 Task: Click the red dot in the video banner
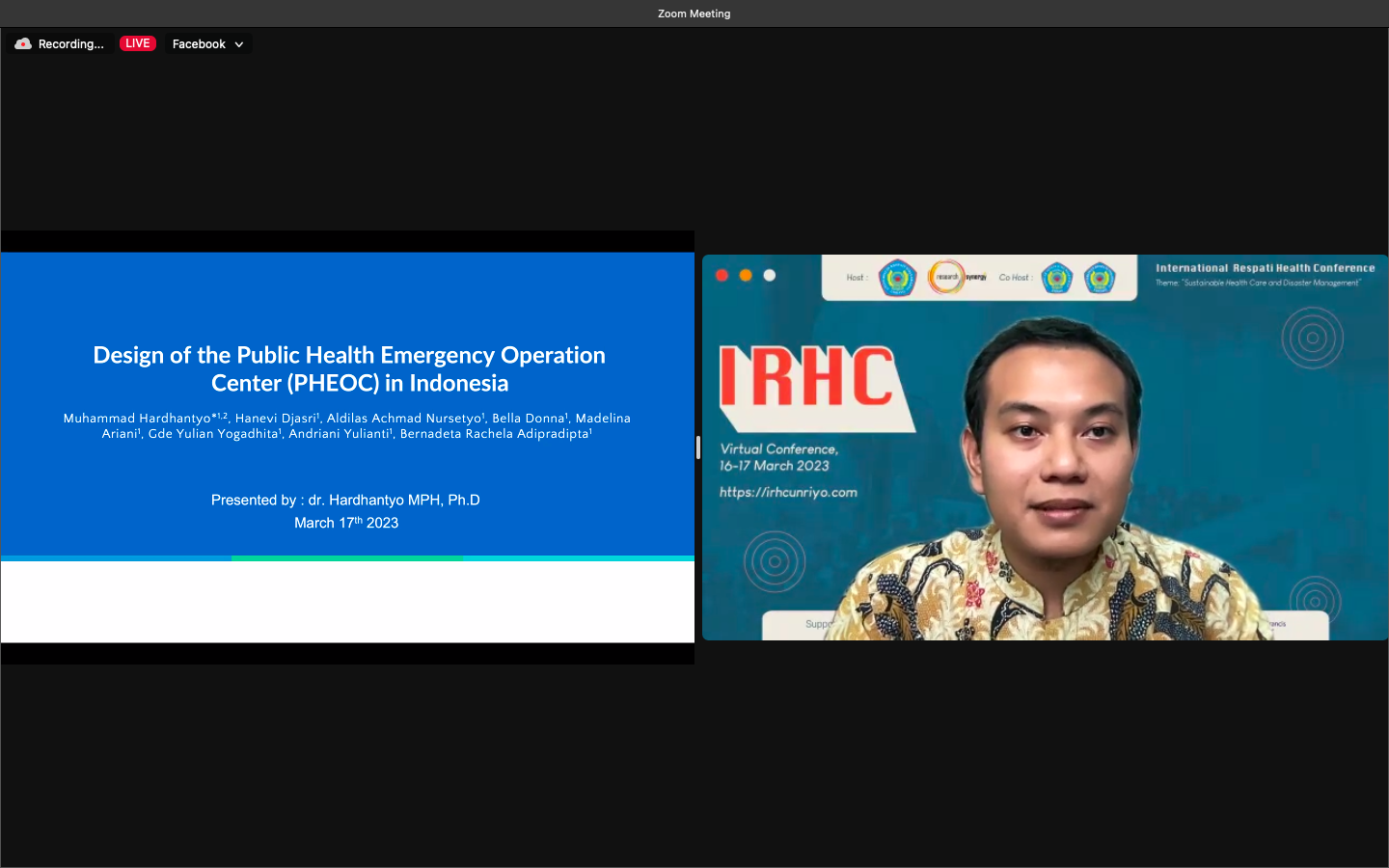pos(722,276)
